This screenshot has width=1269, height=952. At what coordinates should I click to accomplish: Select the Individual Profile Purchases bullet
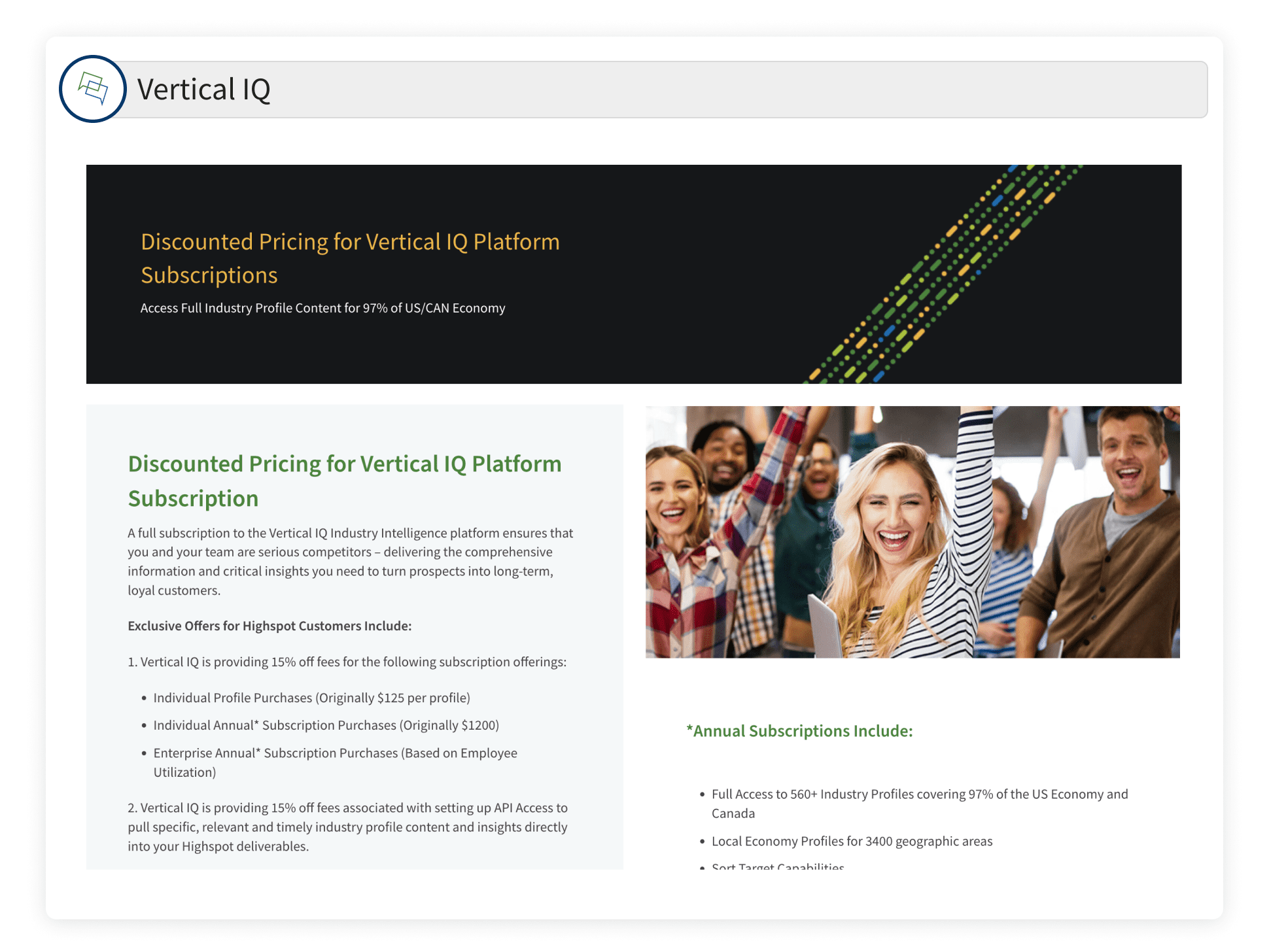pos(311,698)
